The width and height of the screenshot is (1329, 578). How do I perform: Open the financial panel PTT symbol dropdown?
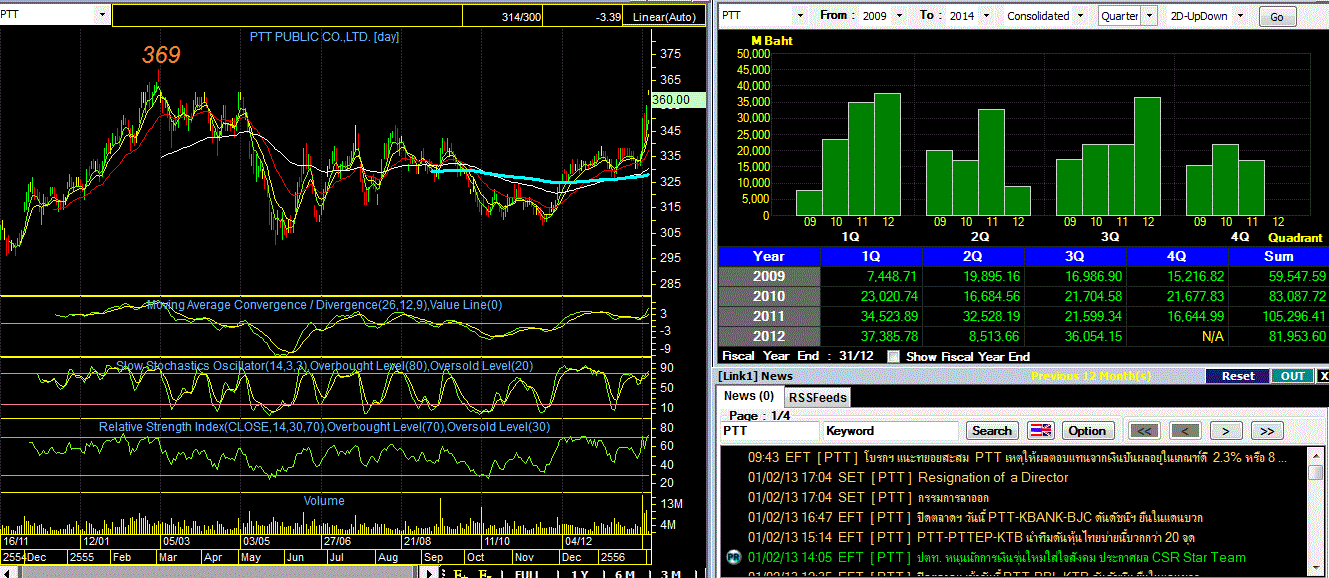[799, 16]
